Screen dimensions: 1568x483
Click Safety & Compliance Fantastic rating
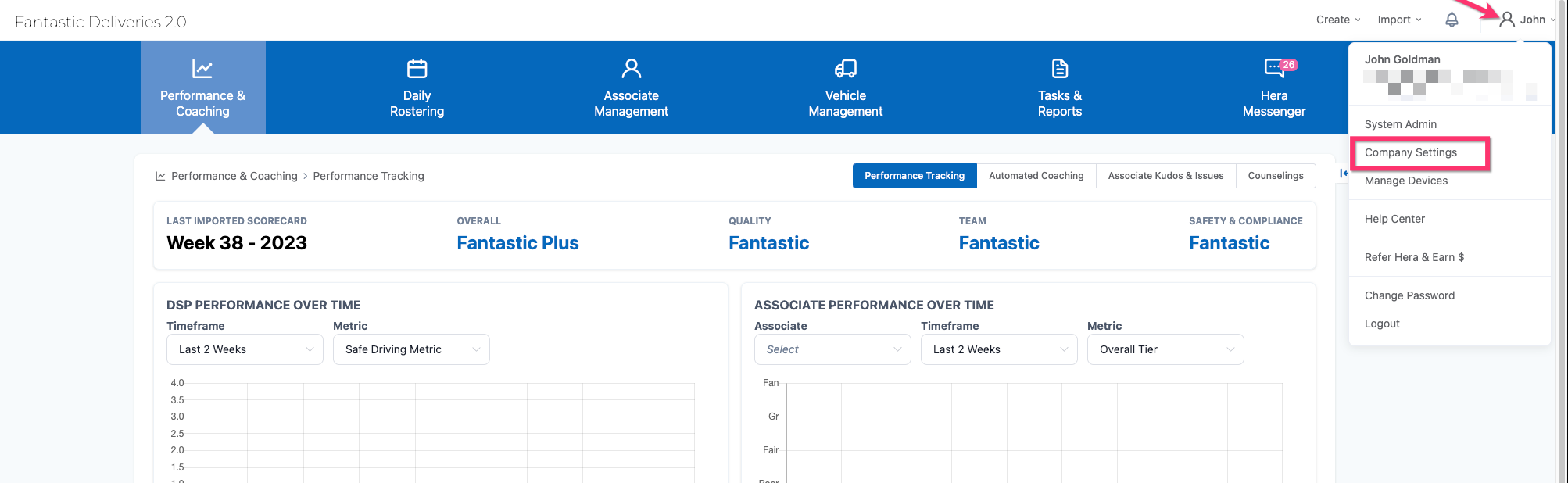click(x=1230, y=243)
